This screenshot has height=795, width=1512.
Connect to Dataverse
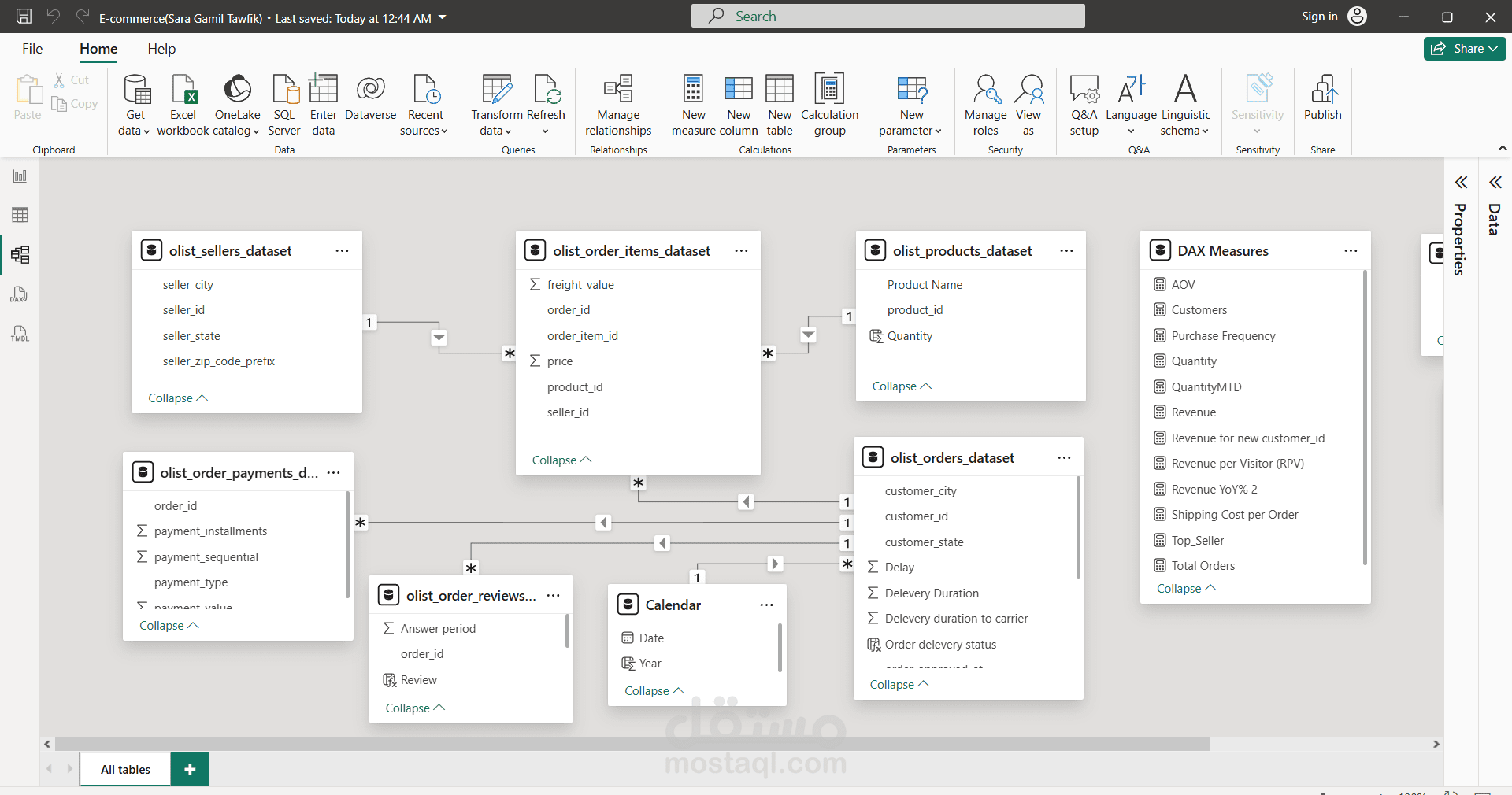click(x=370, y=98)
